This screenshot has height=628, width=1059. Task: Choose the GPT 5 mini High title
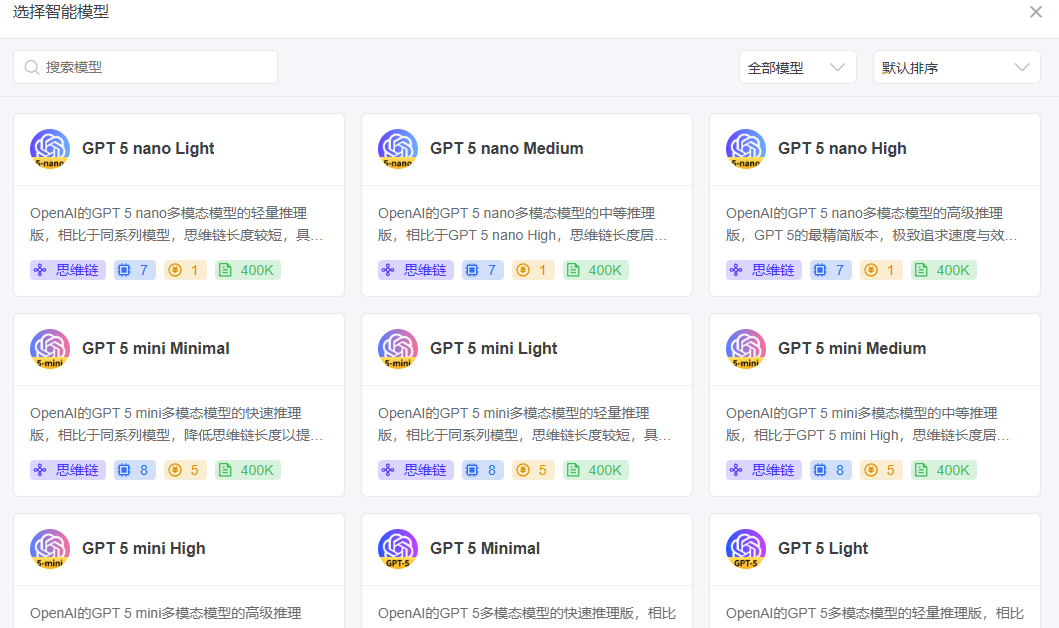(x=143, y=548)
